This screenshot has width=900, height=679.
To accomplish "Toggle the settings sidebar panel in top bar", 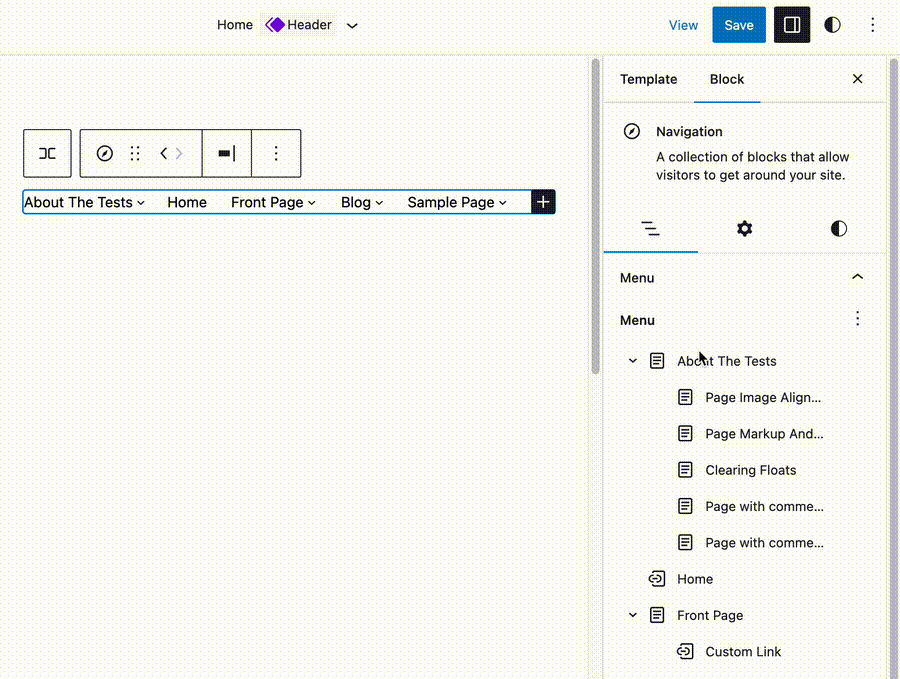I will click(x=792, y=24).
